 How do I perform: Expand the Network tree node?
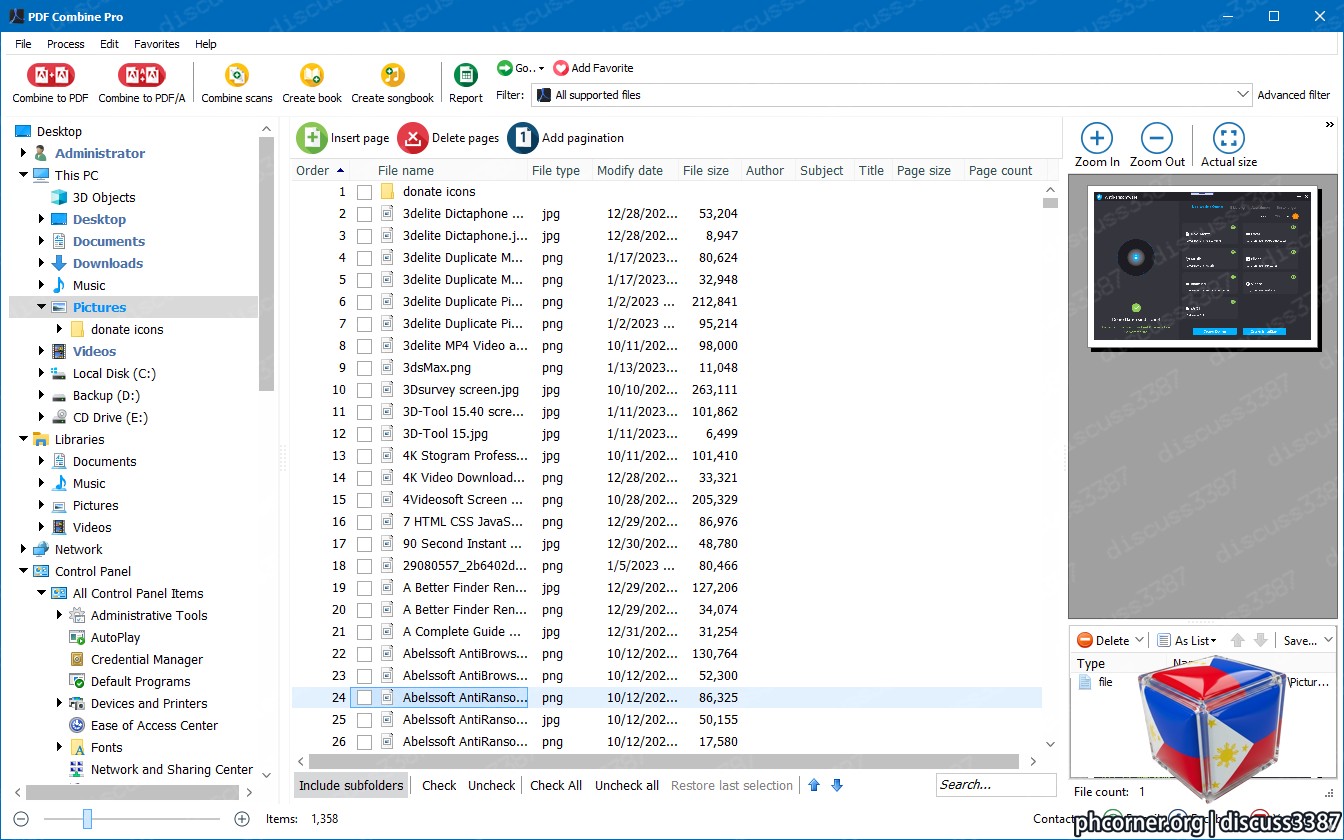click(23, 549)
